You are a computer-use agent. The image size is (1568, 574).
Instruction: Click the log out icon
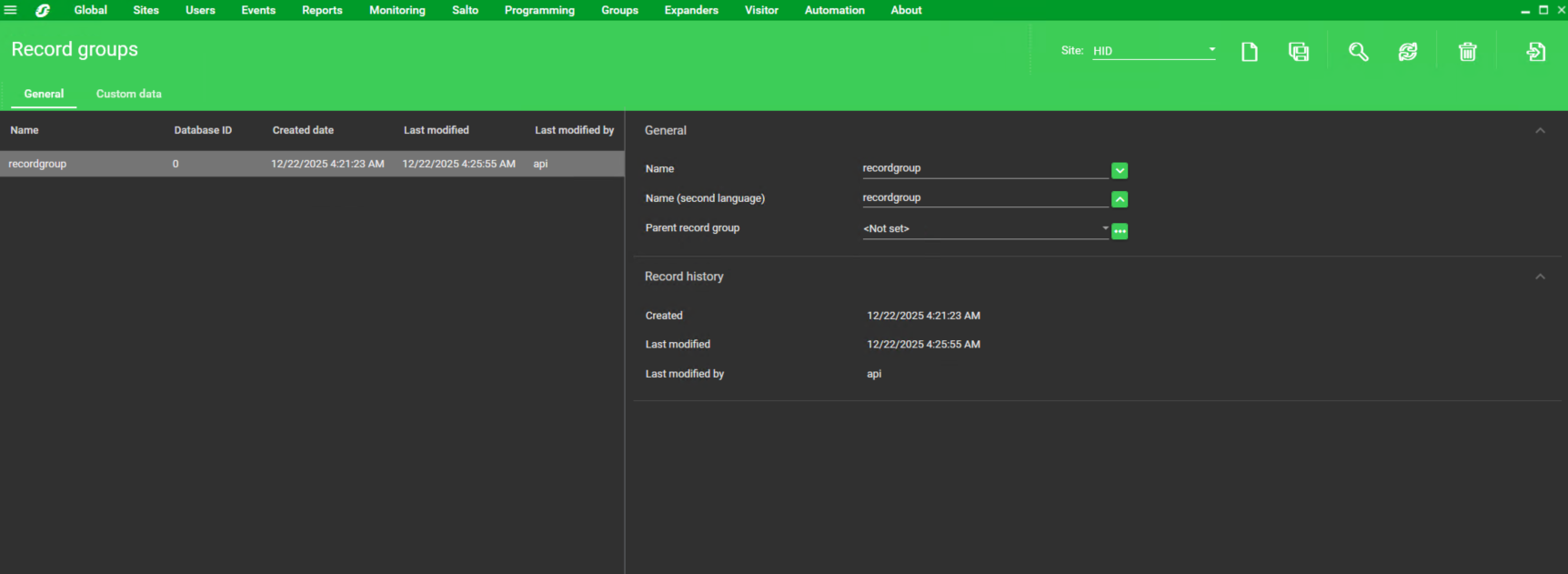click(x=1536, y=52)
